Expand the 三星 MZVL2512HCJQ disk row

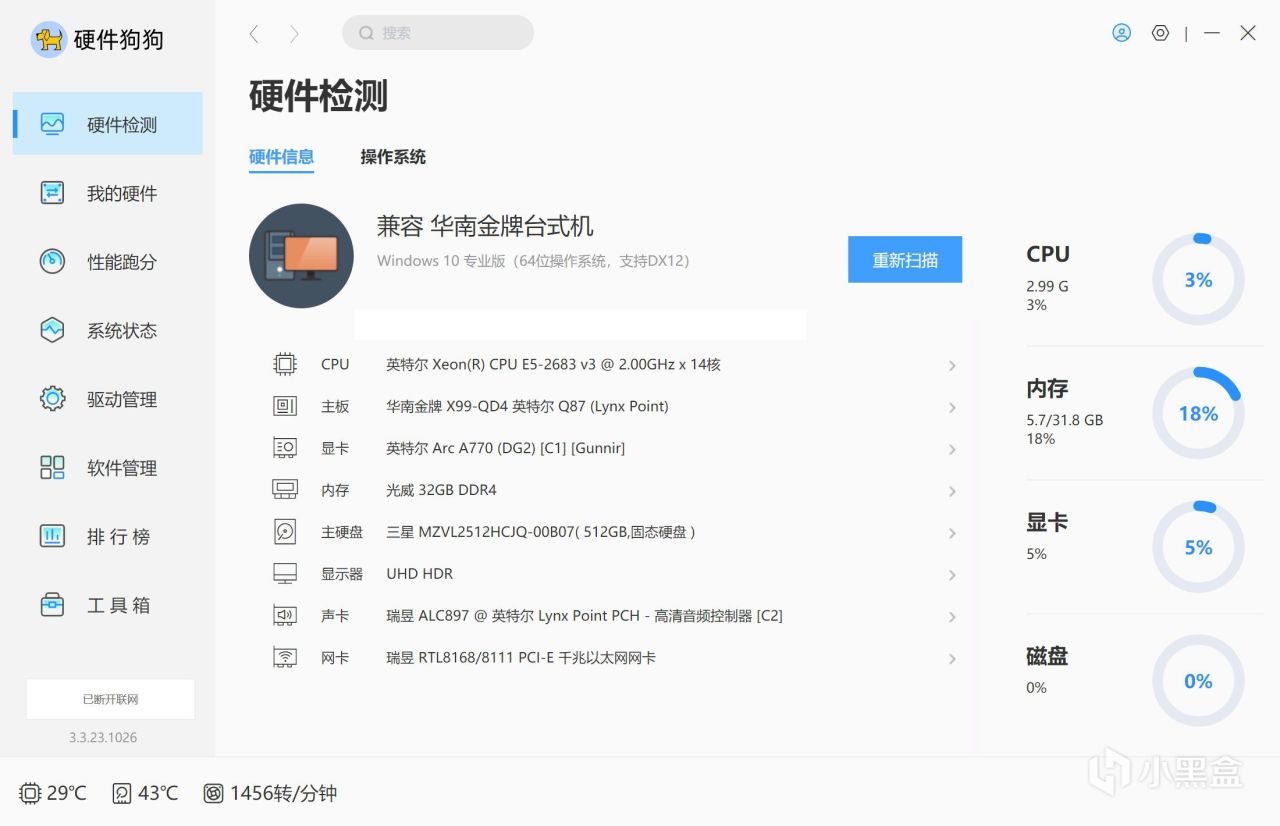pyautogui.click(x=952, y=534)
